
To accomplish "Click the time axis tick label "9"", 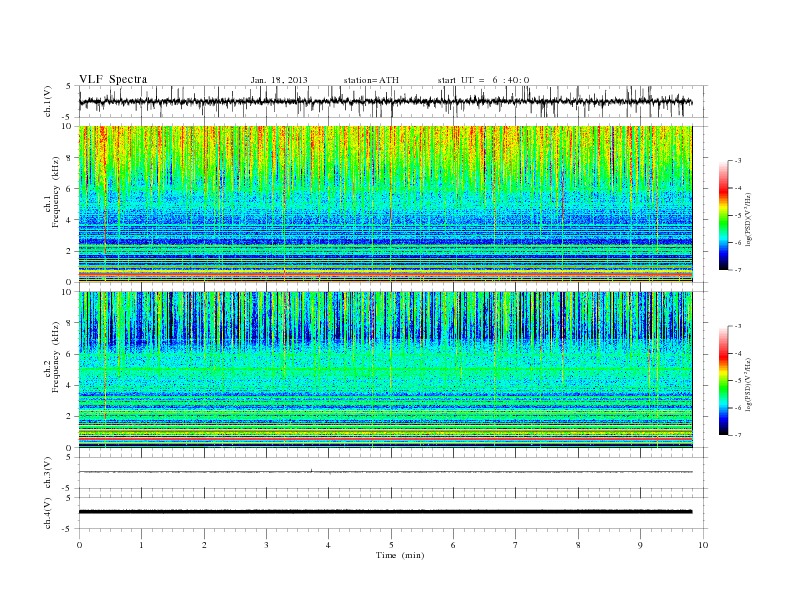I will (640, 545).
